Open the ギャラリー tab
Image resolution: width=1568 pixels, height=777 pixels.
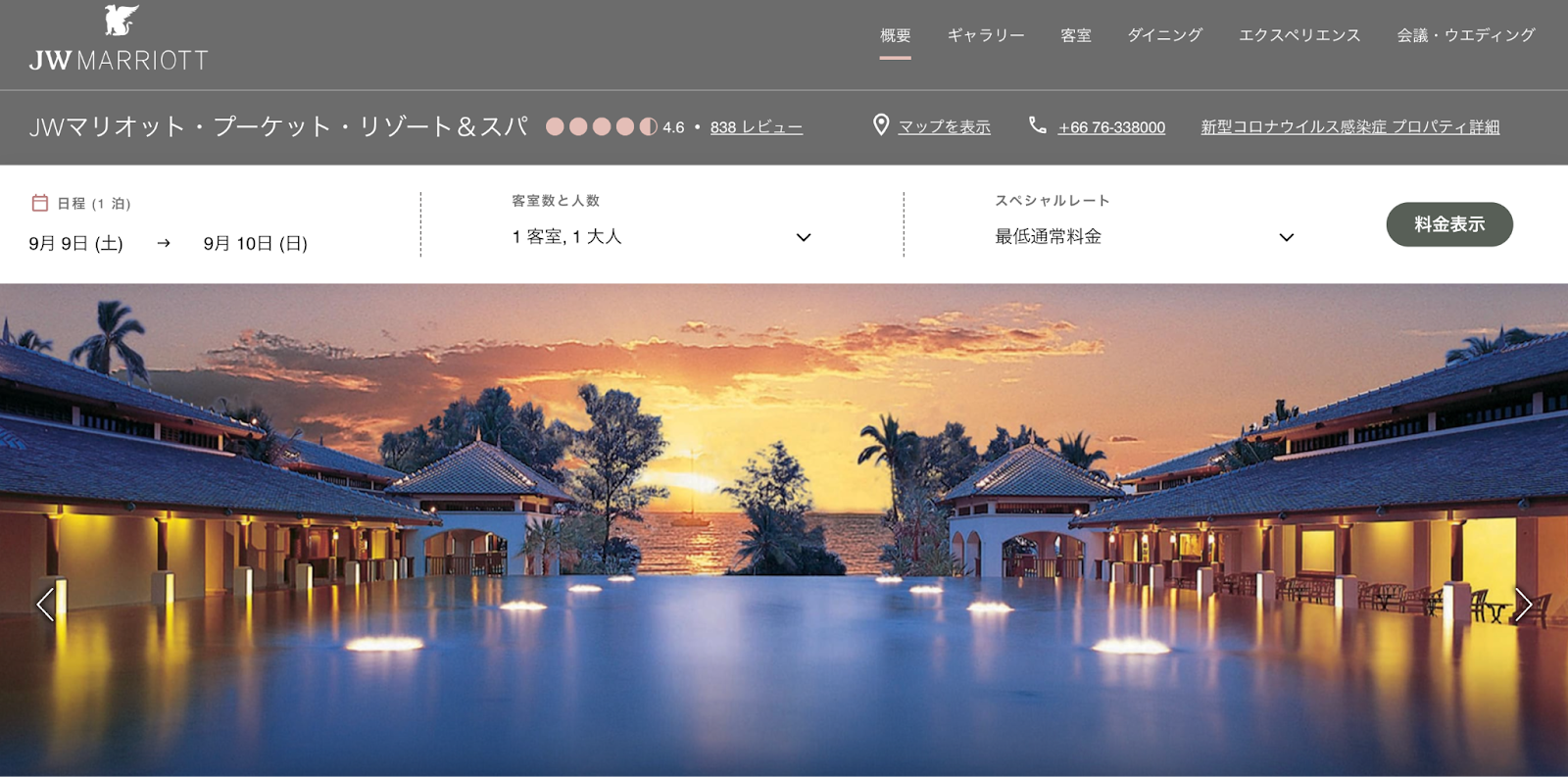pos(985,35)
